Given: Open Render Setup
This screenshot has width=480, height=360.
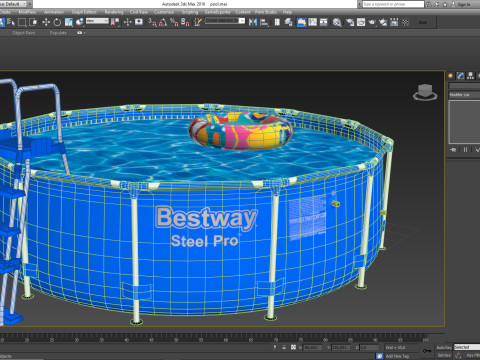Looking at the screenshot, I should (x=350, y=22).
